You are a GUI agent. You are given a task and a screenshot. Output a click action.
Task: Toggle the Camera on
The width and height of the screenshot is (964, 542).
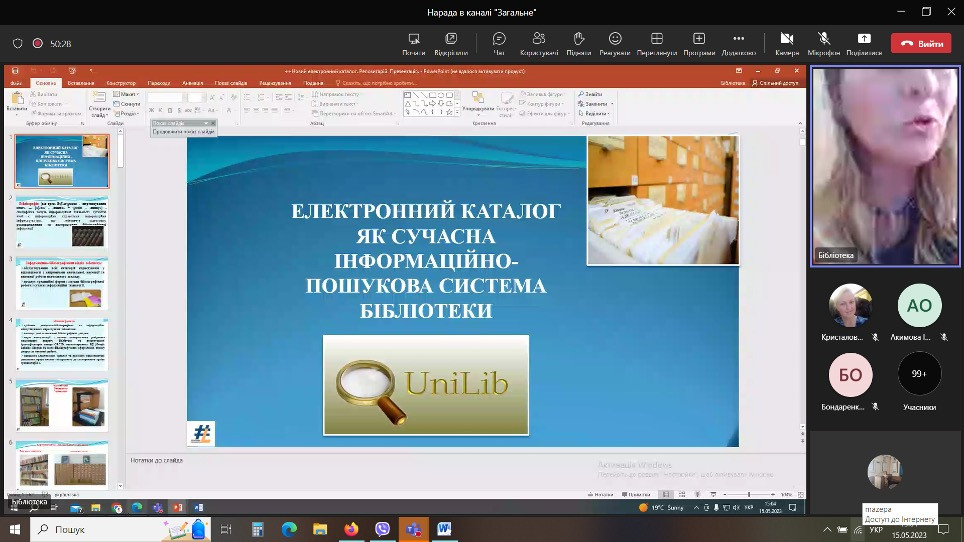tap(785, 40)
